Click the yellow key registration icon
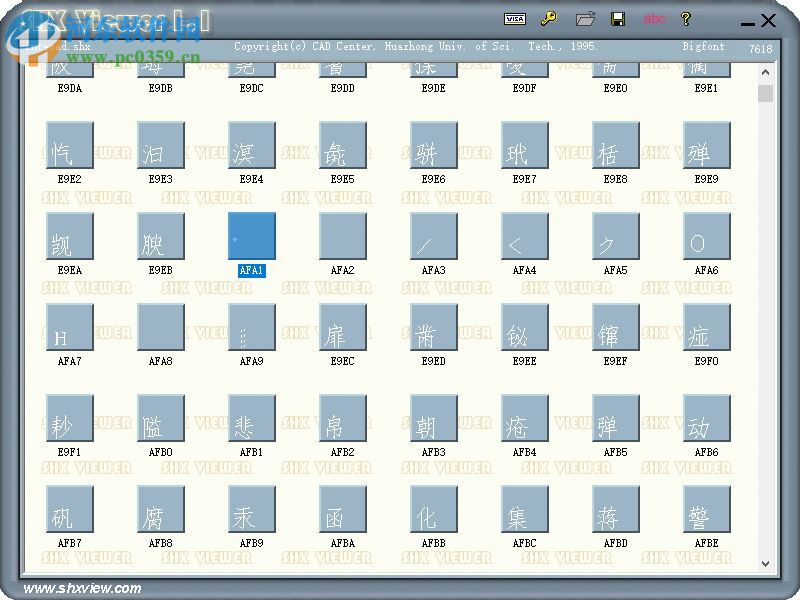Viewport: 800px width, 600px height. (x=549, y=18)
